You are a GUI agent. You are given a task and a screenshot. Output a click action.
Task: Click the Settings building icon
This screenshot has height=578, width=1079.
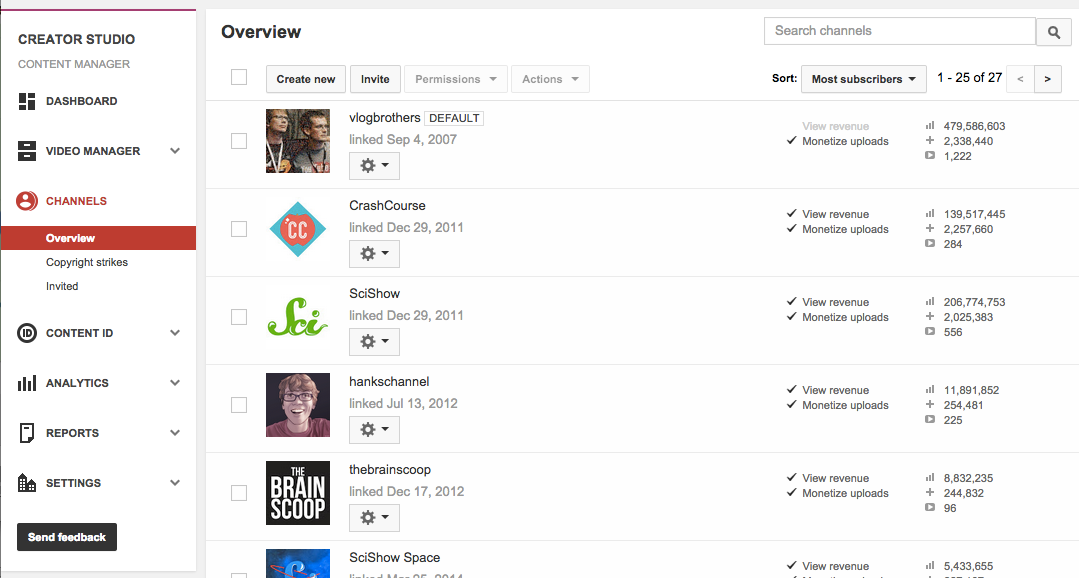(27, 483)
